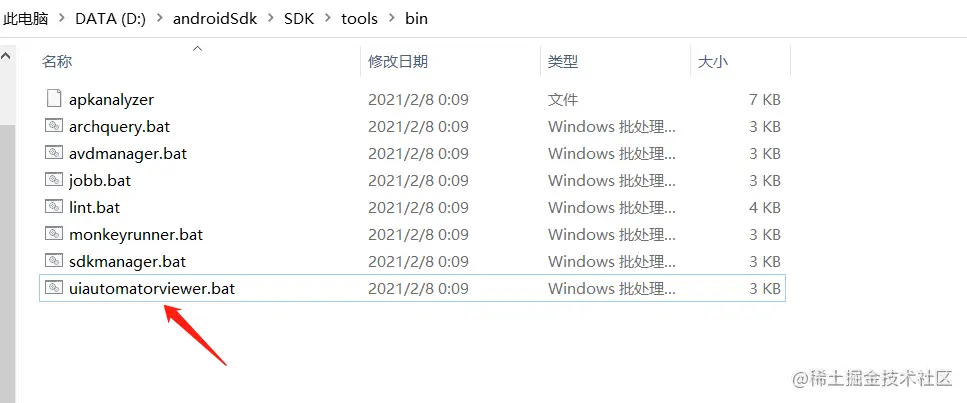Expand the chevron after tools in breadcrumb
Viewport: 967px width, 403px height.
pos(392,19)
